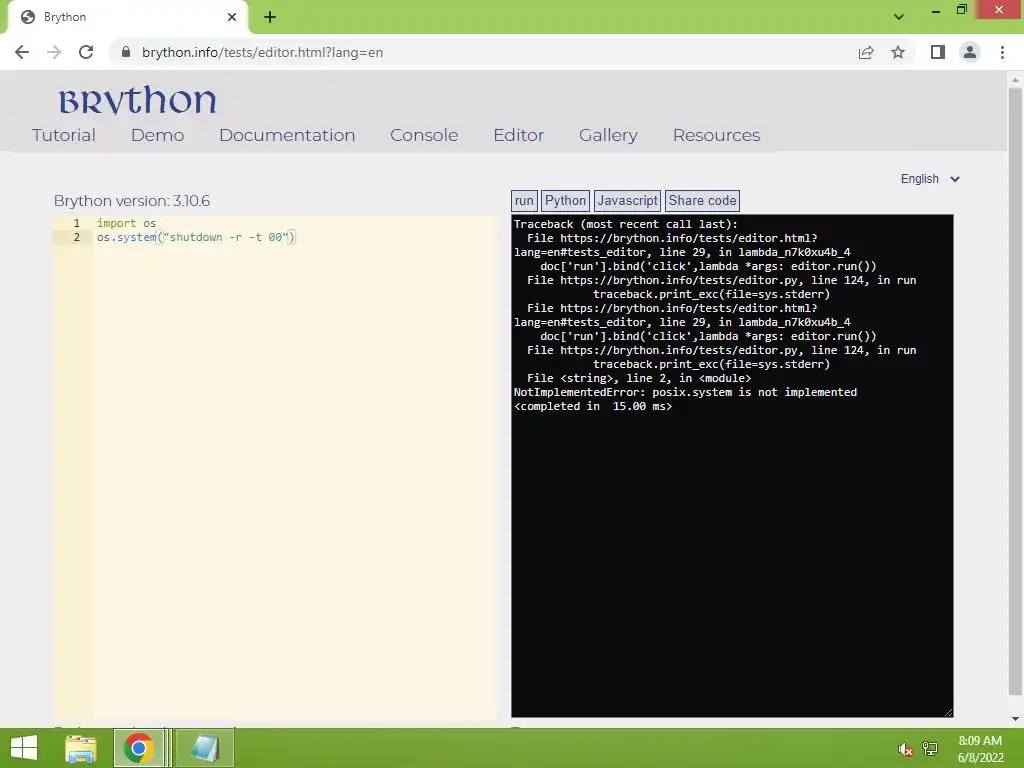Click line number 1 in the gutter
The image size is (1024, 768).
(x=76, y=223)
